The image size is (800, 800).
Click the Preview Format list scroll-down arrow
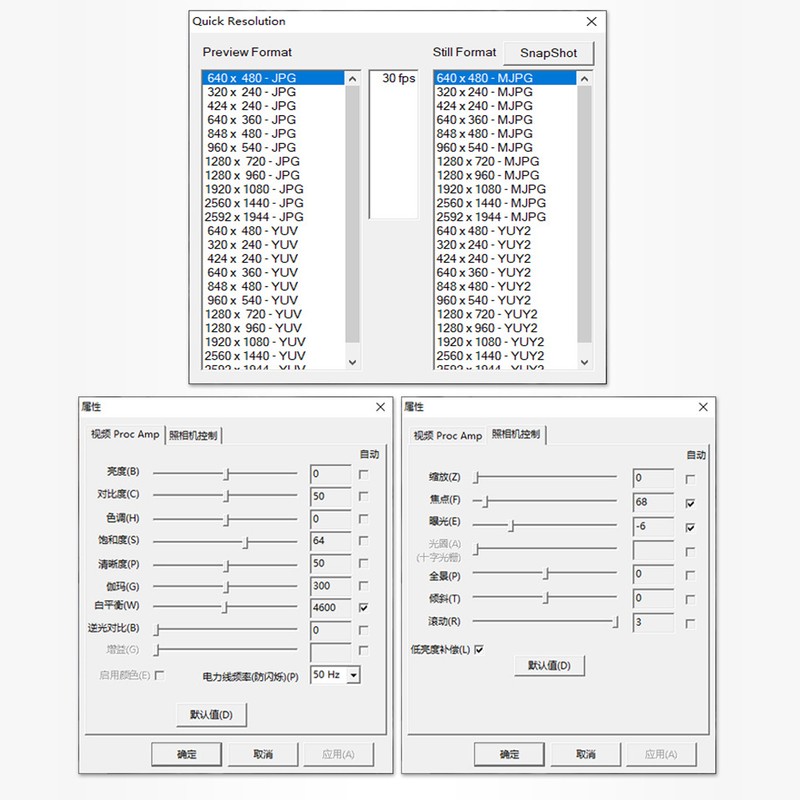352,361
